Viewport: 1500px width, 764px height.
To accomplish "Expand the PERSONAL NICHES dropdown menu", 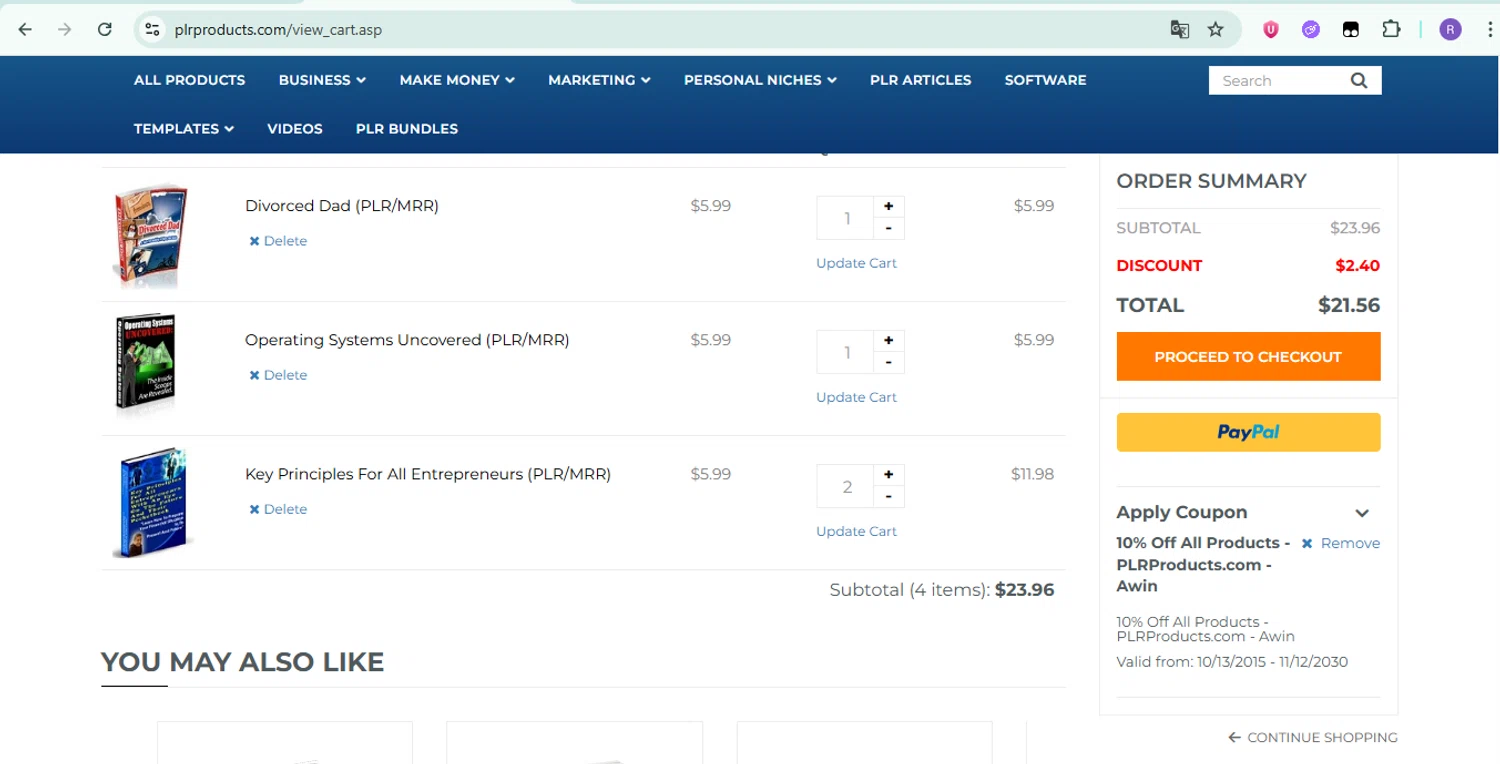I will [x=760, y=80].
